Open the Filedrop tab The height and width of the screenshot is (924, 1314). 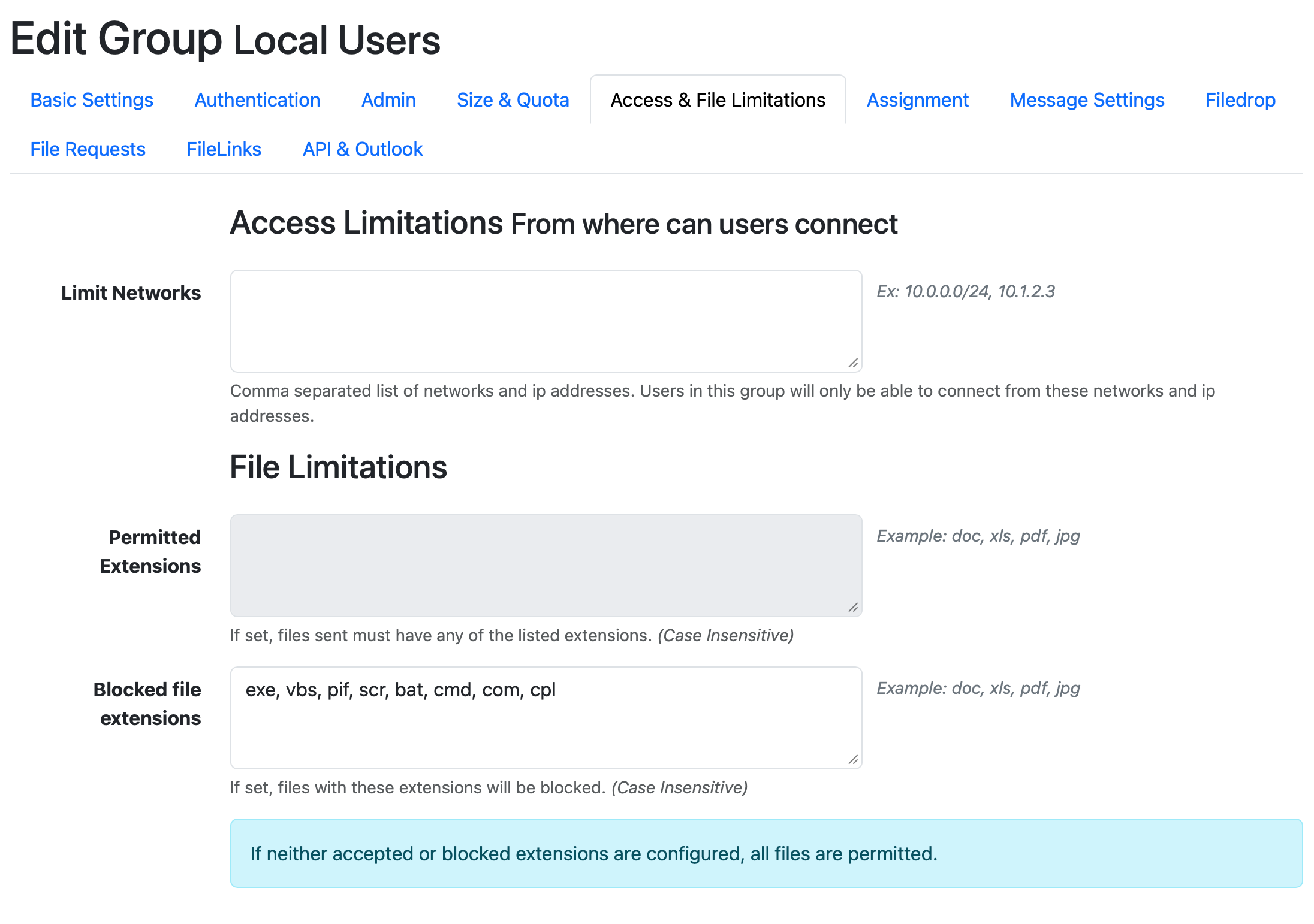1239,100
